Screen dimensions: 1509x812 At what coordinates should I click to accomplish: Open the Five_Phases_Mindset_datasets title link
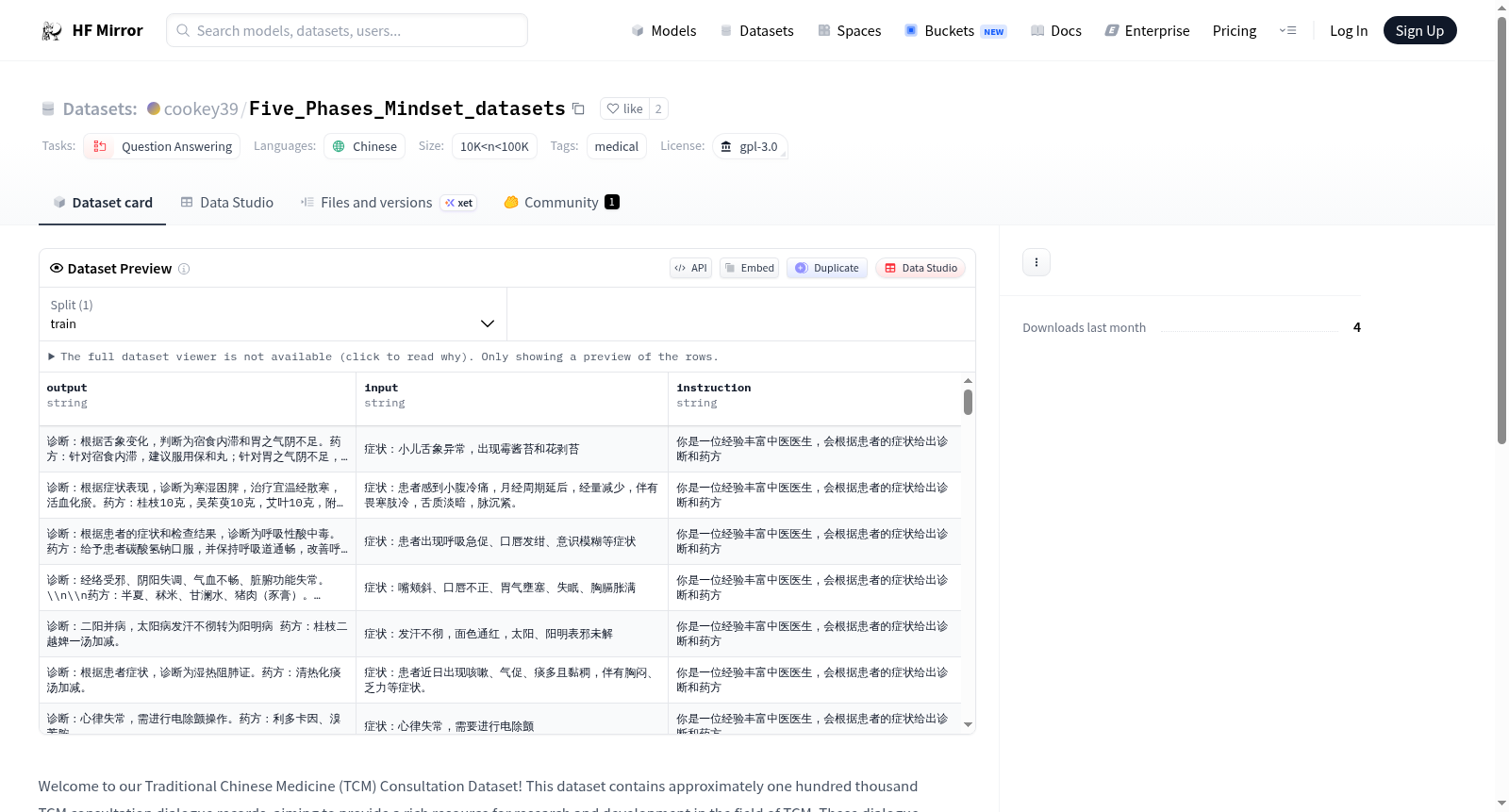406,108
